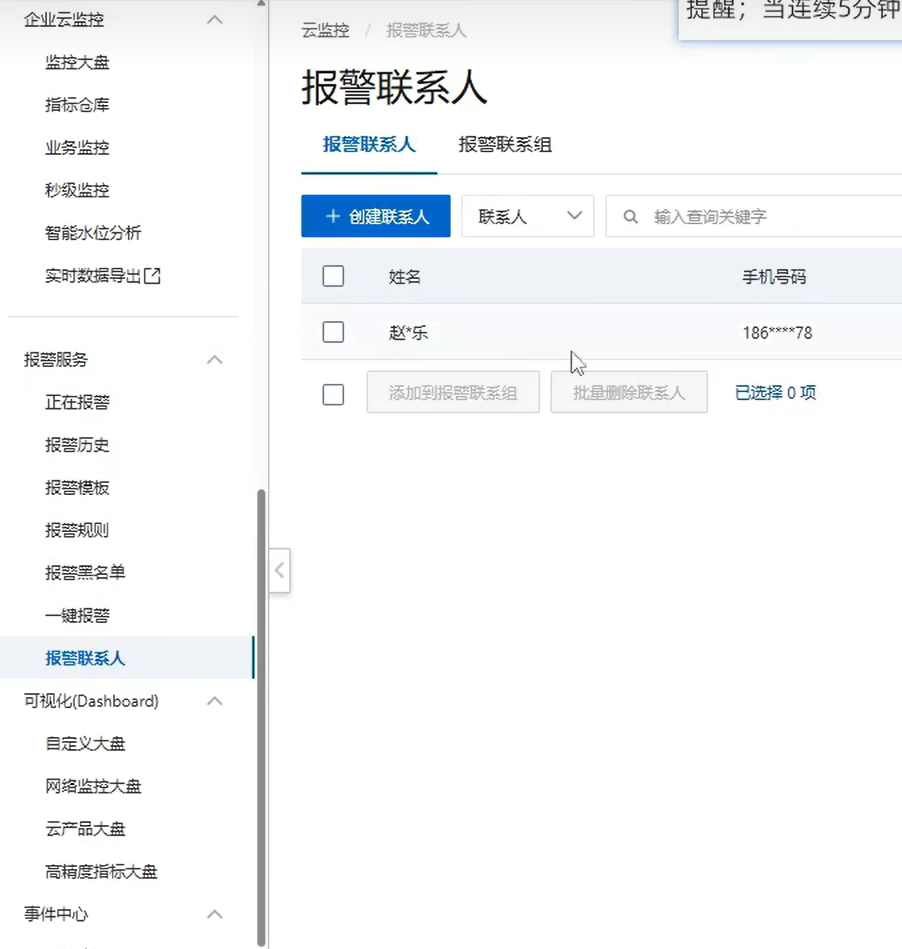Go to 报警规则 menu item
The width and height of the screenshot is (902, 949).
tap(77, 531)
